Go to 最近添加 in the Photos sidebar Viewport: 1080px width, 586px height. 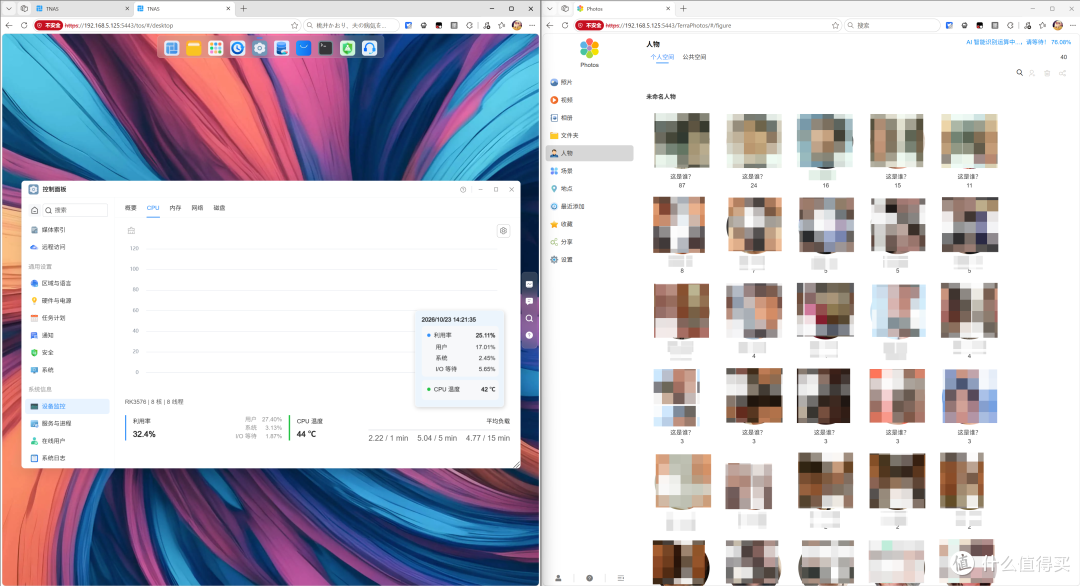click(590, 207)
